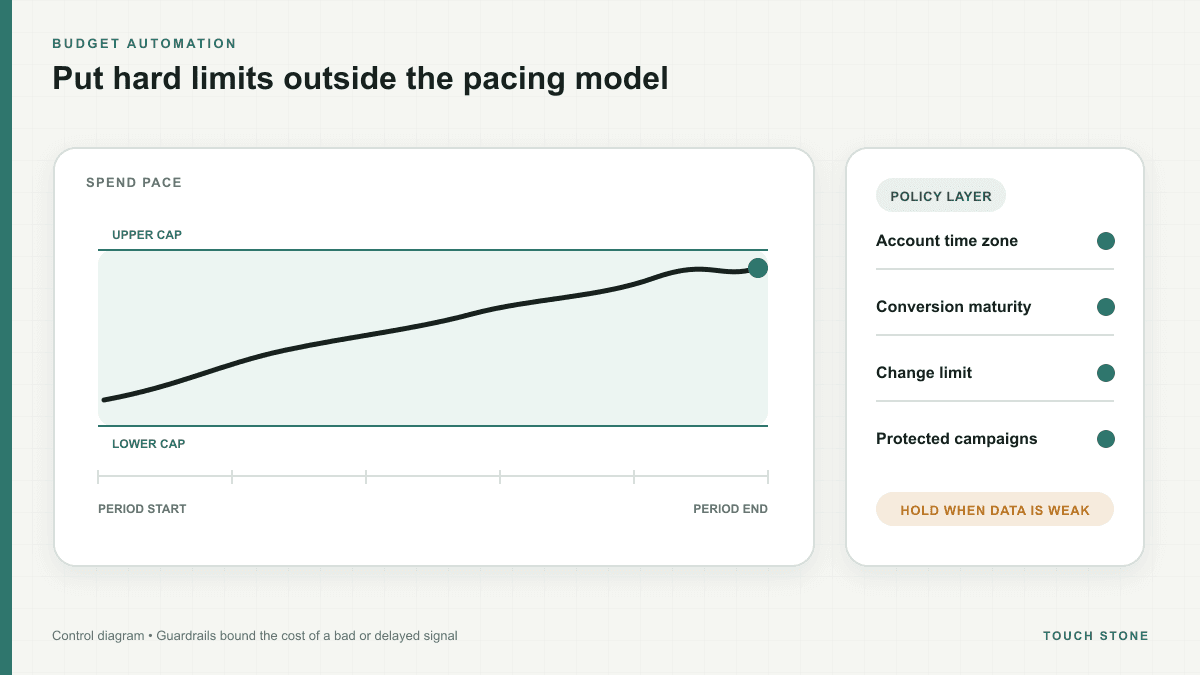Click the slide title about hard limits
1200x675 pixels.
click(360, 78)
